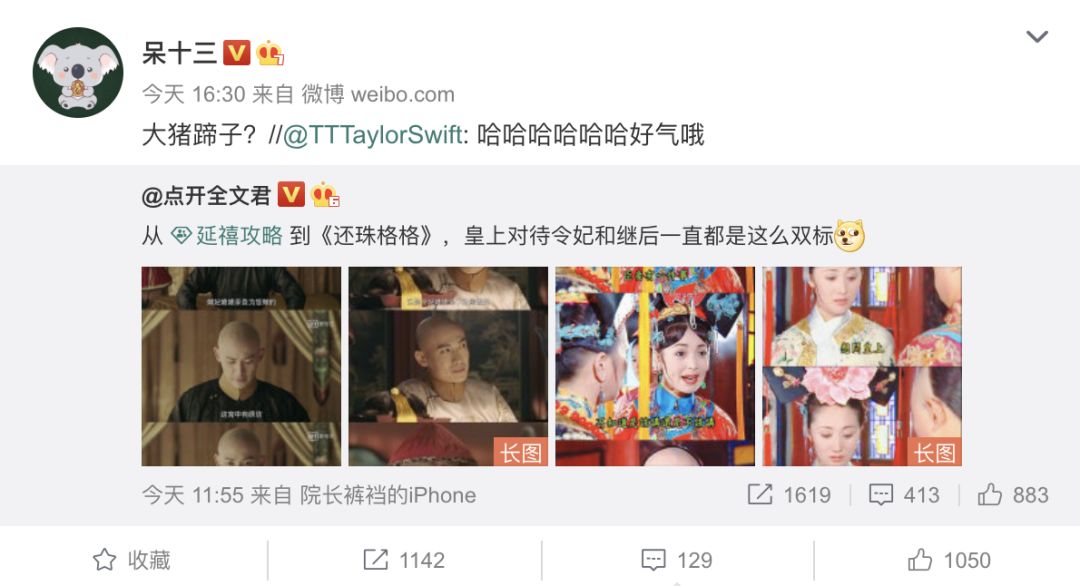Open the @TTTaylorSwift mention link
Image resolution: width=1080 pixels, height=586 pixels.
coord(372,134)
